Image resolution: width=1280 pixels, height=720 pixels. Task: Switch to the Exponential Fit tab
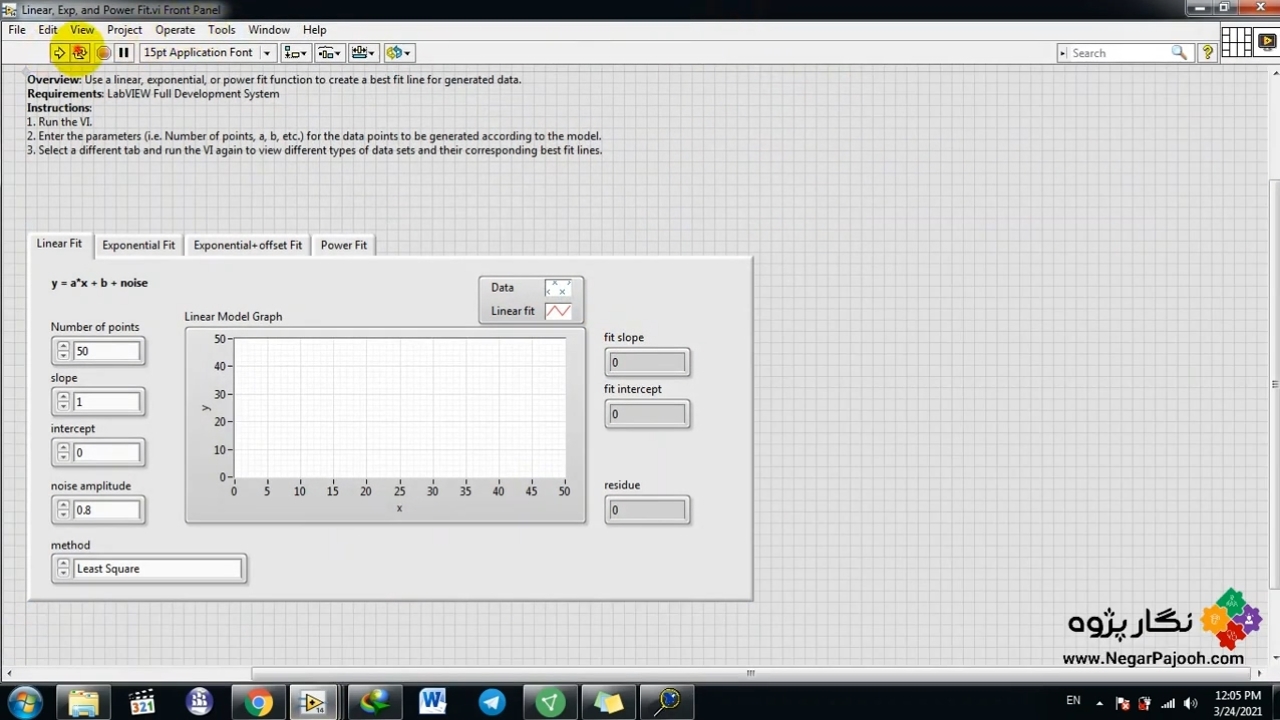[138, 245]
